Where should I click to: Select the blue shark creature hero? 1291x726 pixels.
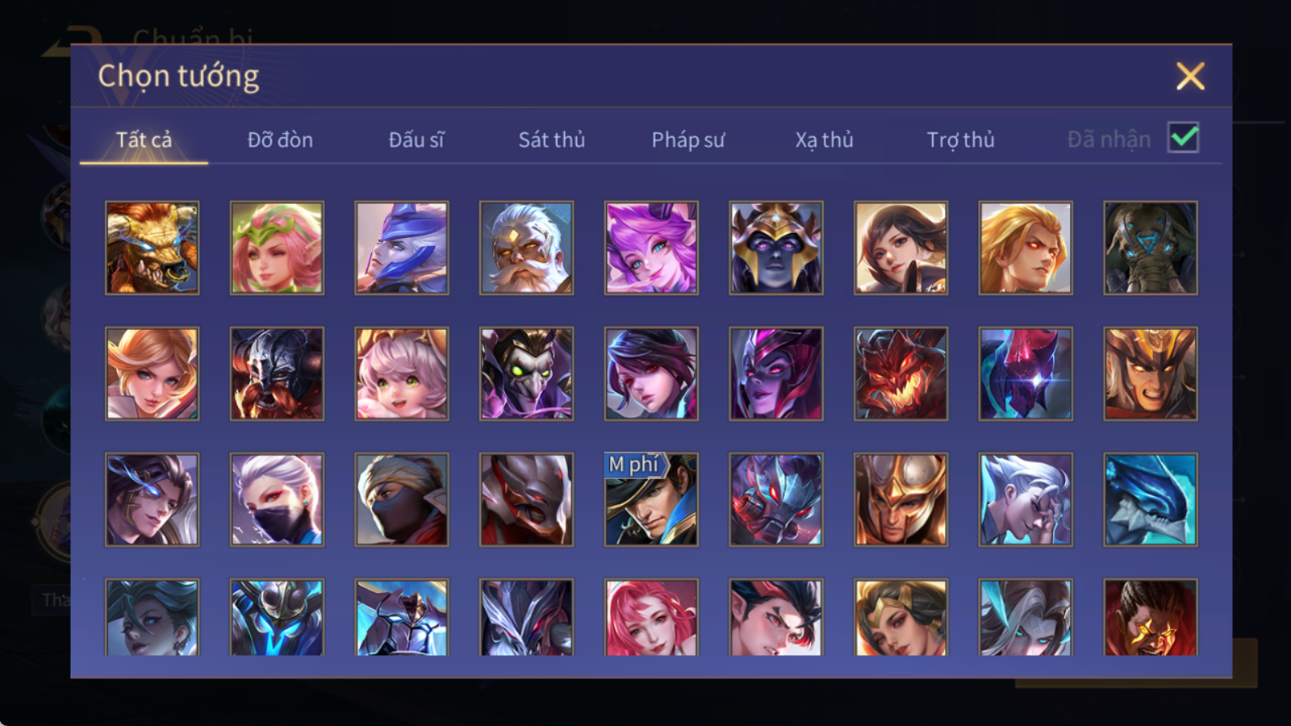pyautogui.click(x=1150, y=500)
